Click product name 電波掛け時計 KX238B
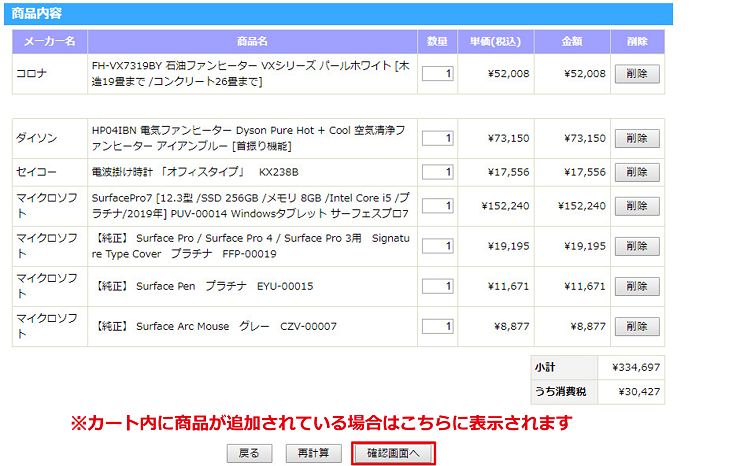Image resolution: width=738 pixels, height=466 pixels. (195, 172)
